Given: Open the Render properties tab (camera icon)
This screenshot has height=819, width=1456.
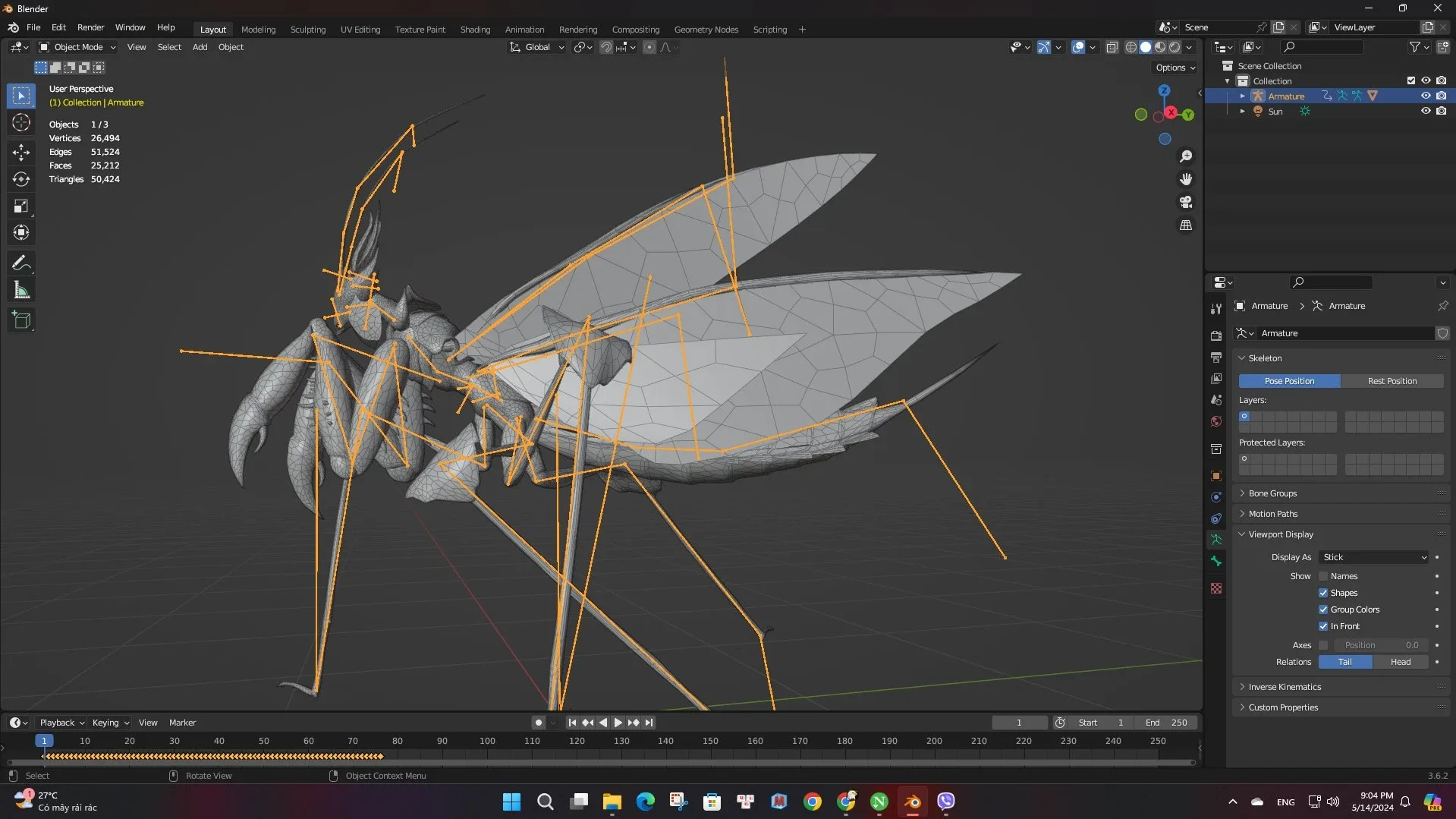Looking at the screenshot, I should 1215,335.
